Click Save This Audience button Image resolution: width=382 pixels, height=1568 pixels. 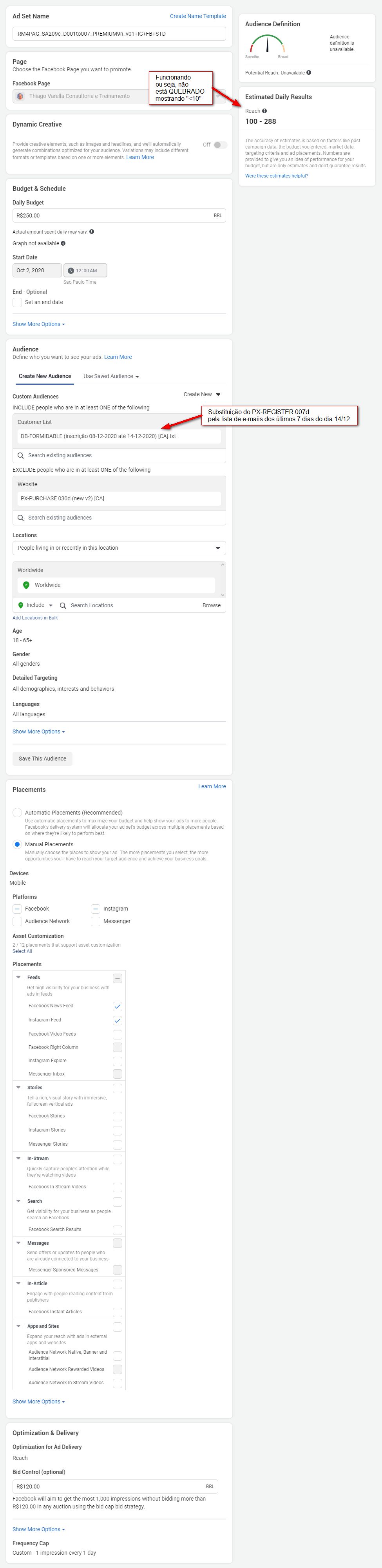tap(43, 759)
